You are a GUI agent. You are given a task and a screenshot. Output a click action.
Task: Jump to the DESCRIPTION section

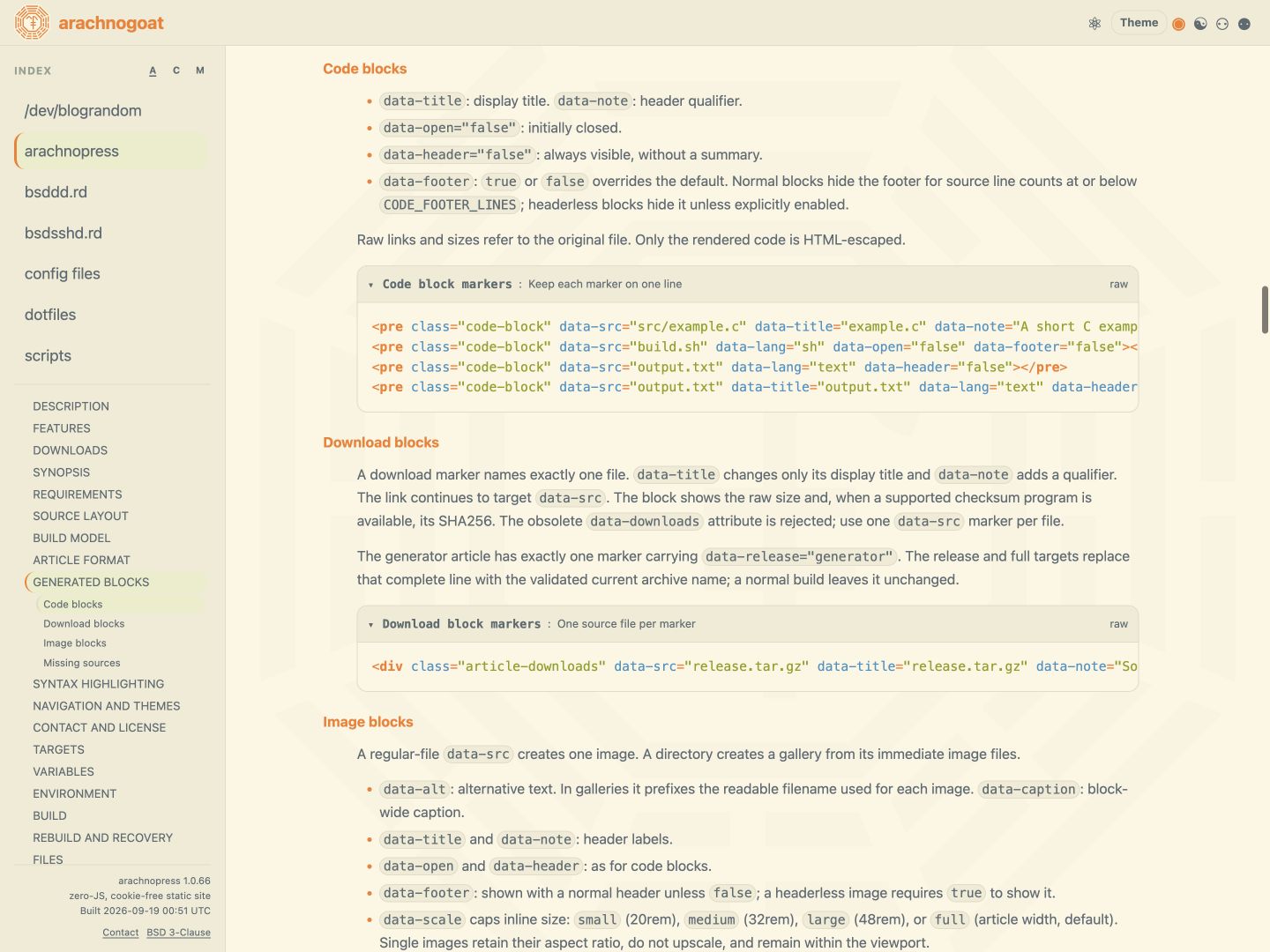coord(71,406)
